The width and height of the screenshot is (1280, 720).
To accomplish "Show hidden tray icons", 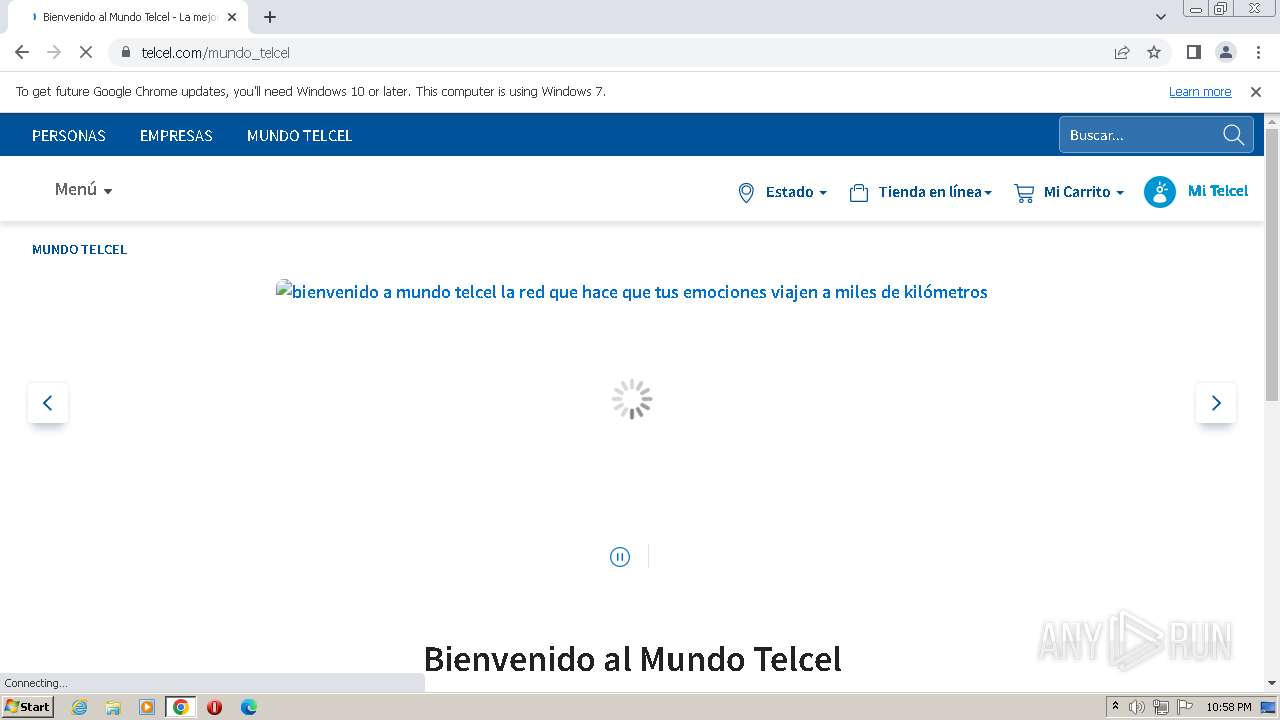I will tap(1115, 706).
